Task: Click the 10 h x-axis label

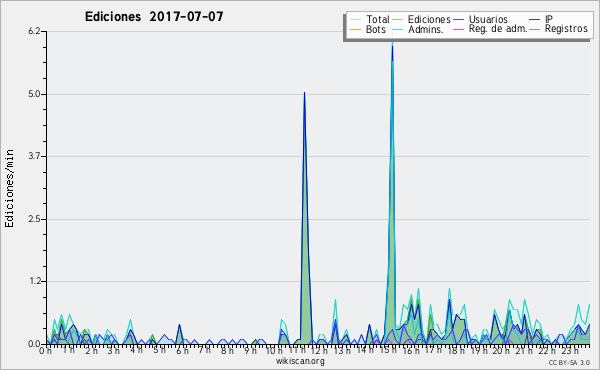Action: pos(274,351)
